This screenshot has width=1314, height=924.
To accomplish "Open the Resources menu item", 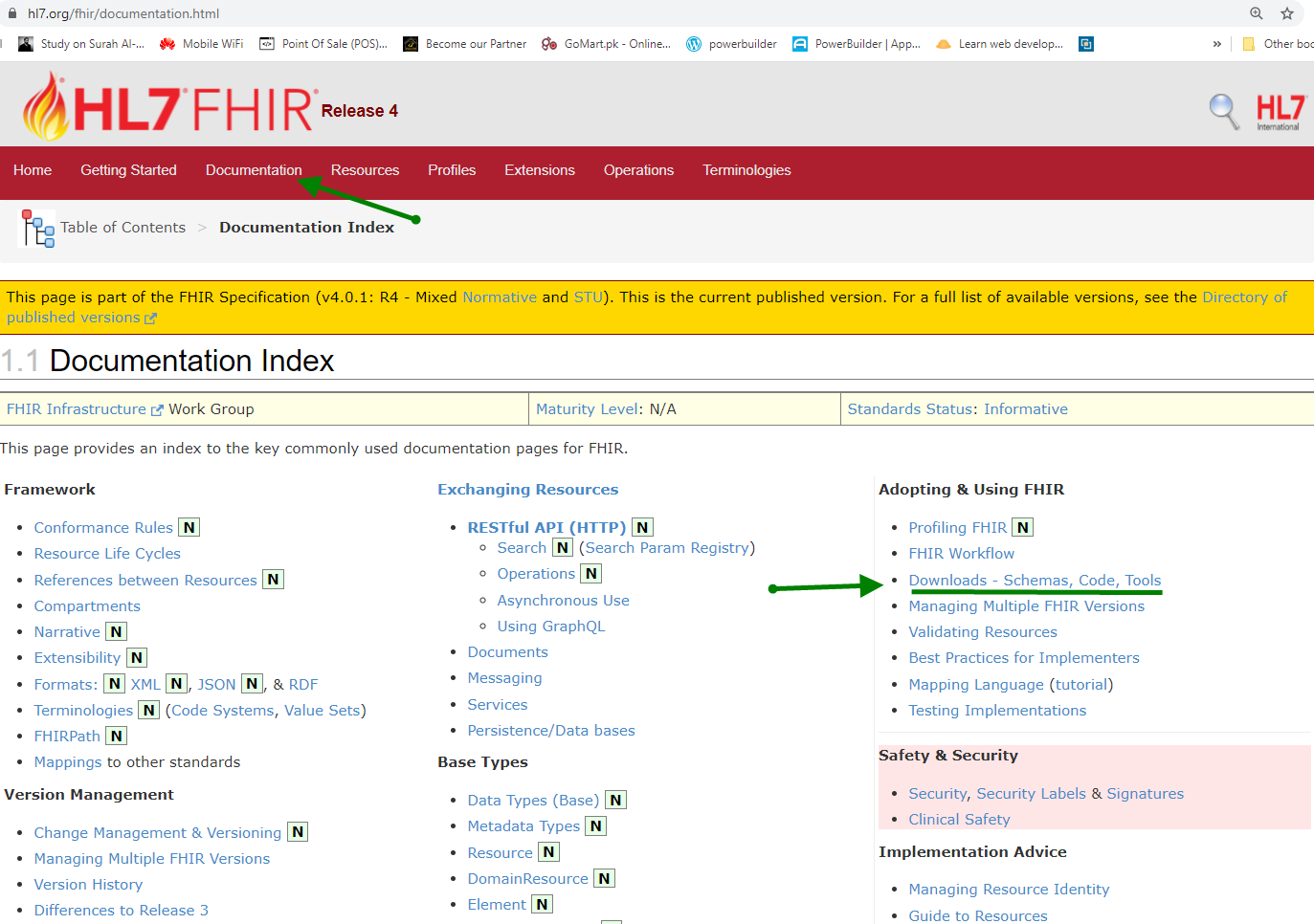I will pos(365,170).
